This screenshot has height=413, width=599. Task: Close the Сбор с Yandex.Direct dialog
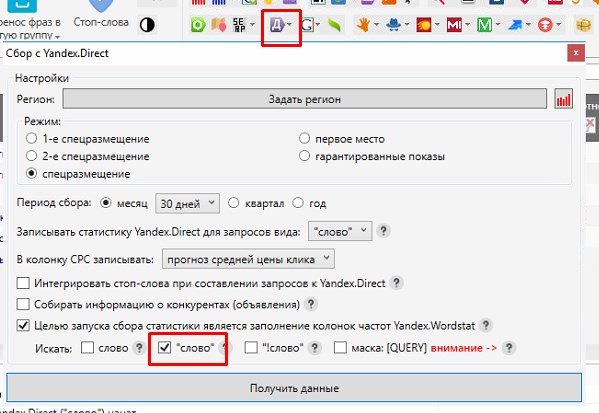[576, 53]
